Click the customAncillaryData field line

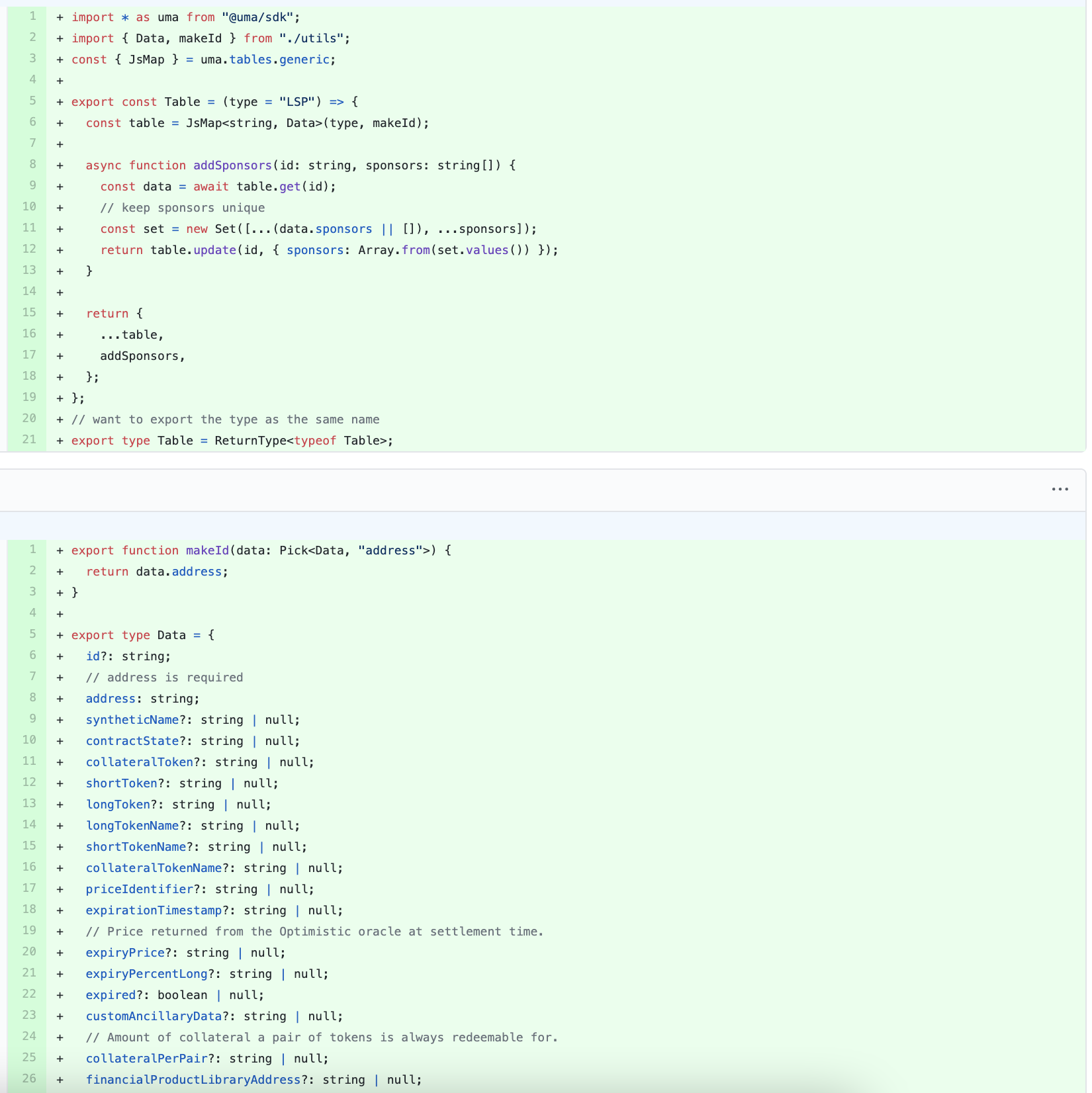click(214, 1016)
